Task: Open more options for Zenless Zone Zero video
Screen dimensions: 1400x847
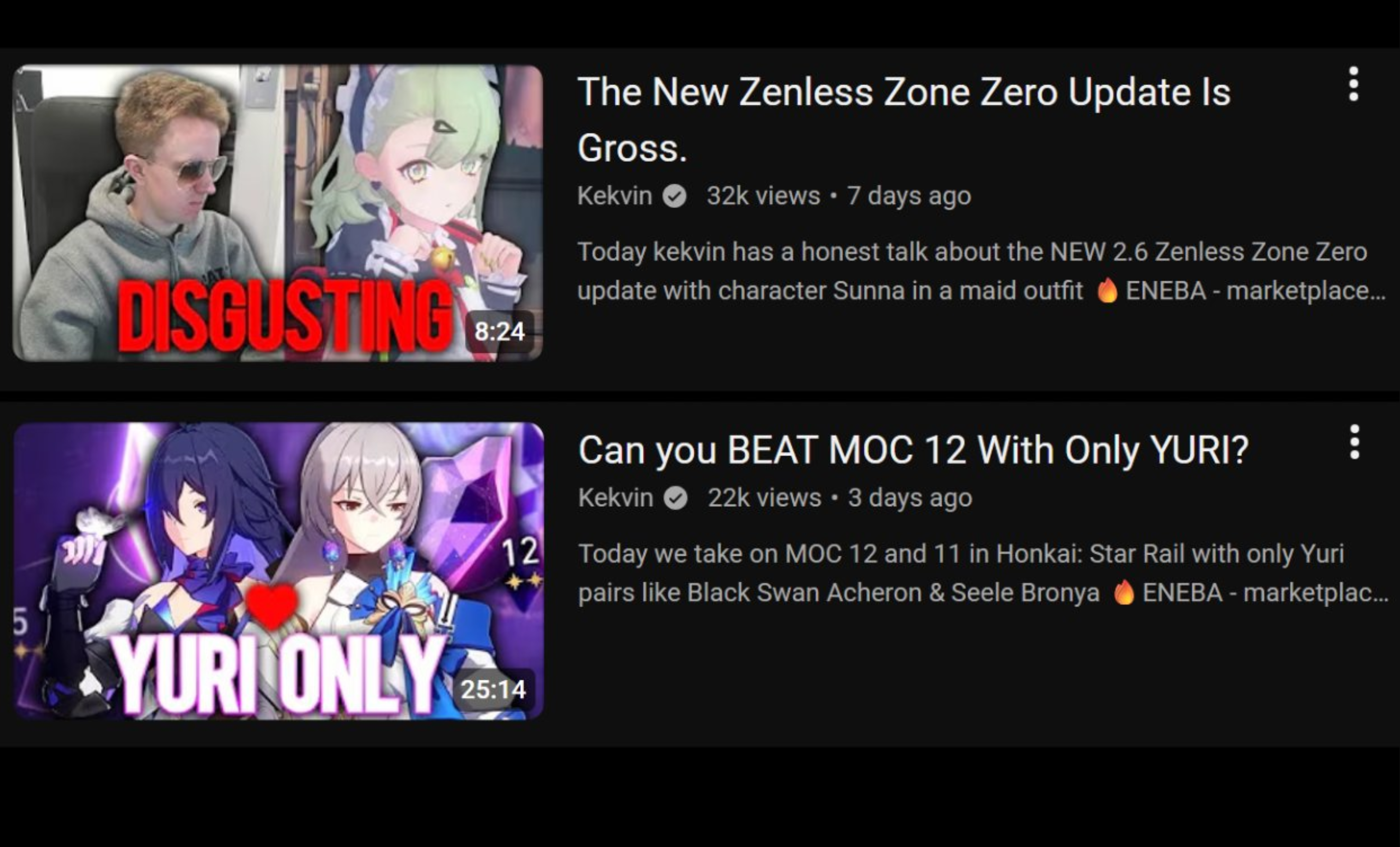Action: click(1353, 84)
